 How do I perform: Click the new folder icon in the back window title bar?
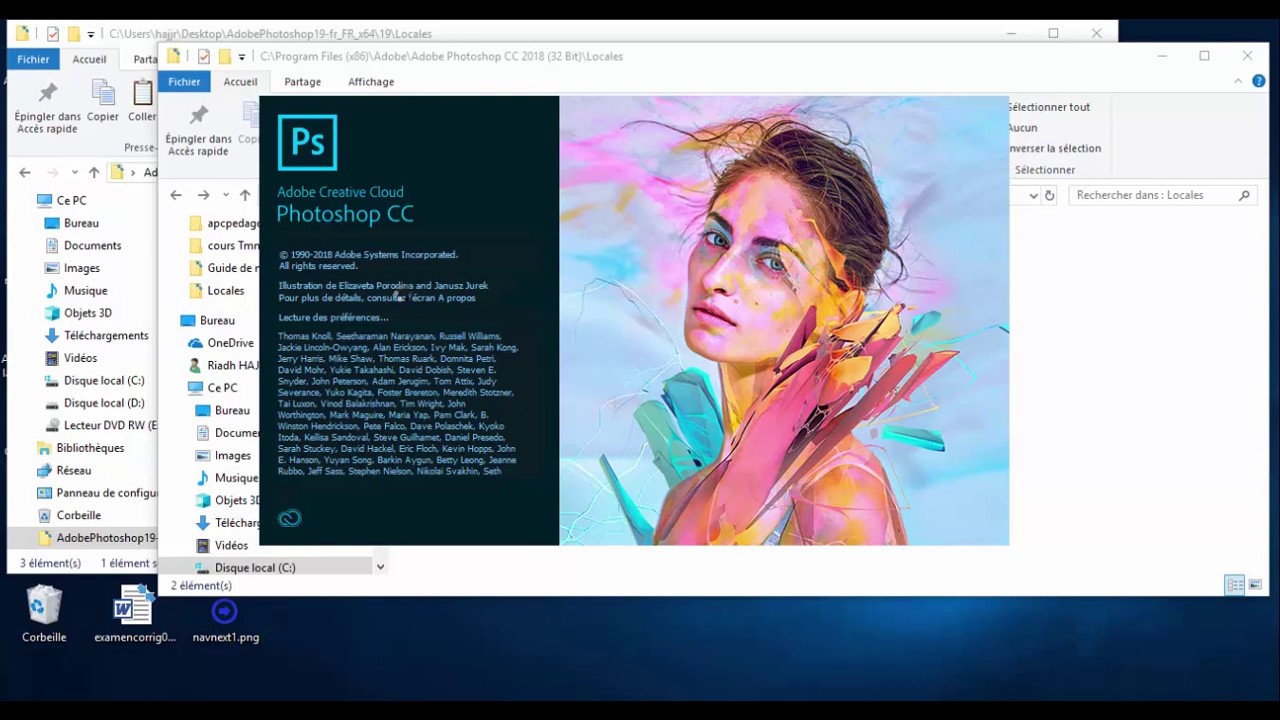pos(72,33)
